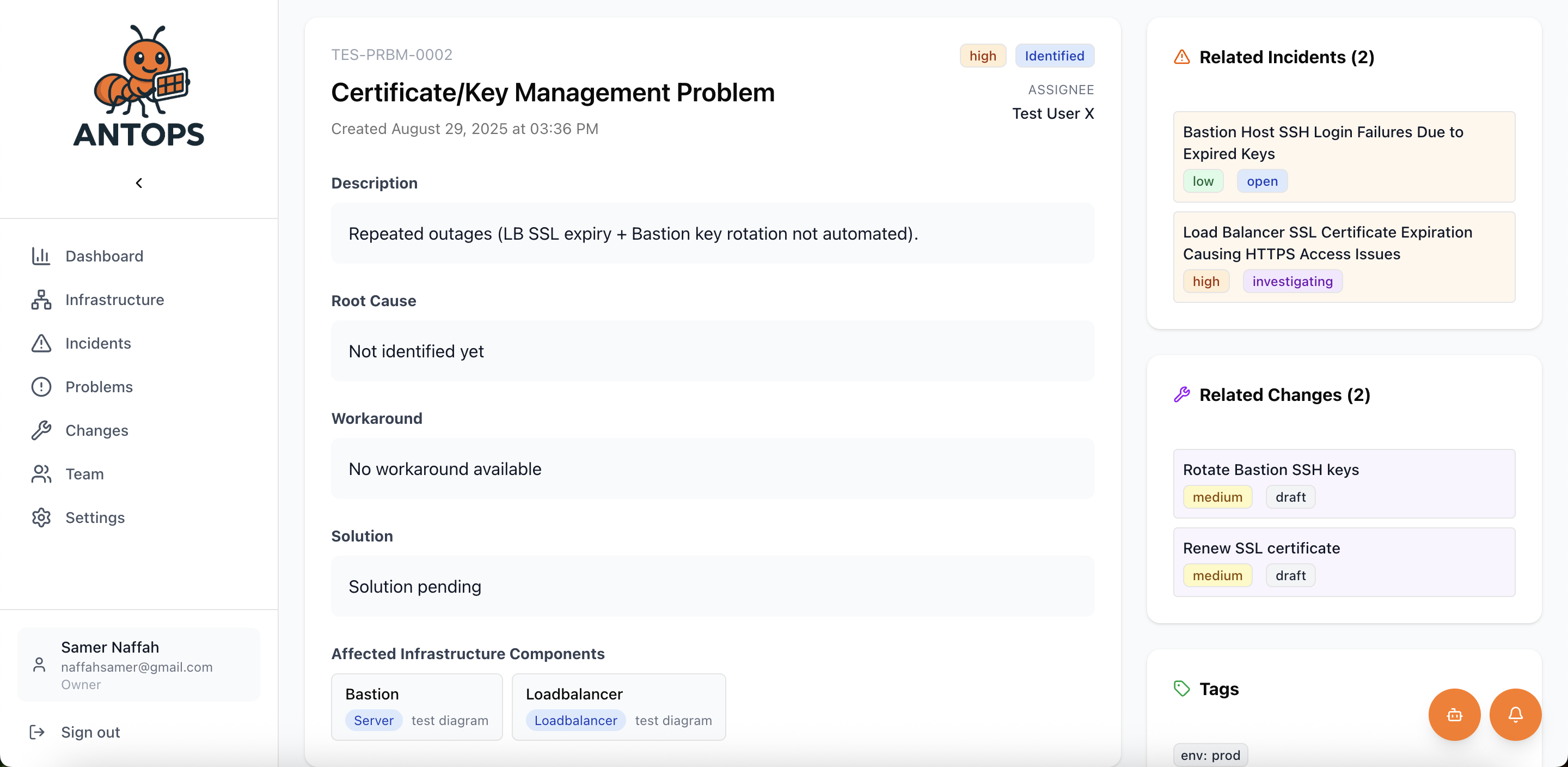Open the notifications bell
Viewport: 1568px width, 767px height.
1515,714
